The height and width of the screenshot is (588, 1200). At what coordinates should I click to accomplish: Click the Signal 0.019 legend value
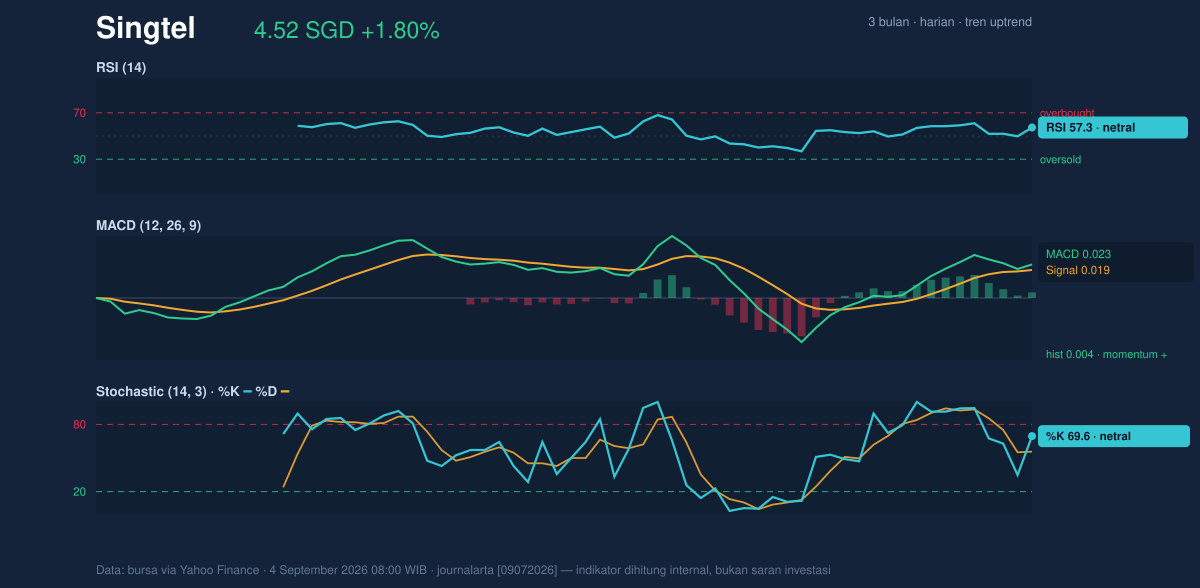point(1078,270)
